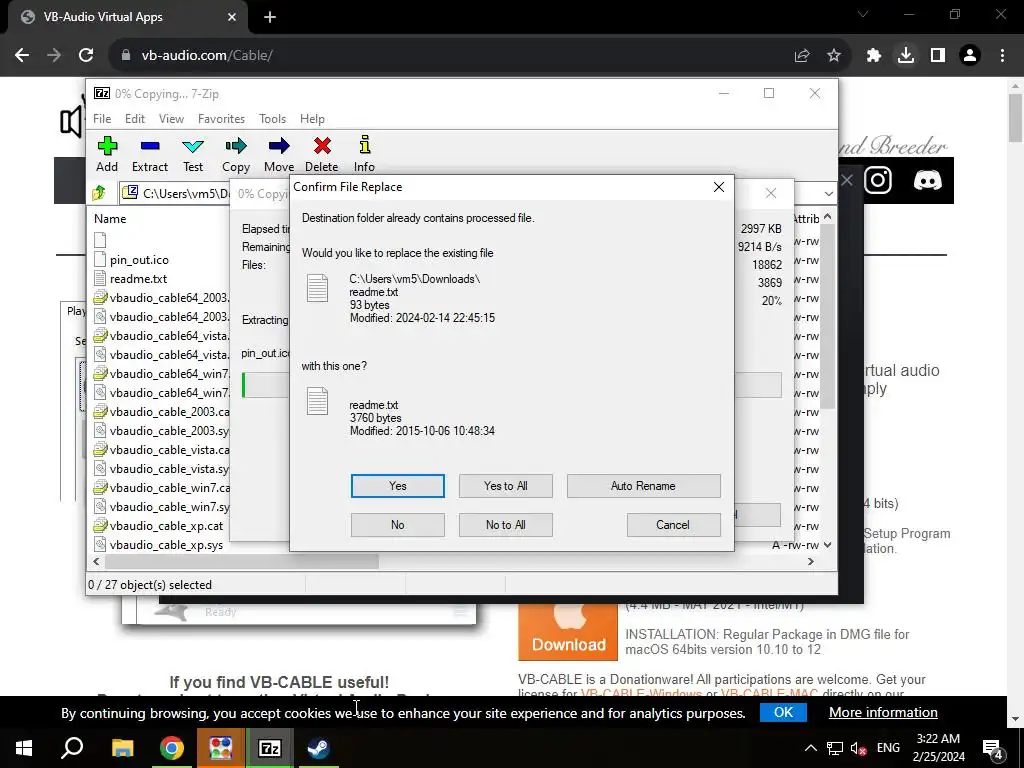
Task: Click the Chrome taskbar icon
Action: click(x=172, y=748)
